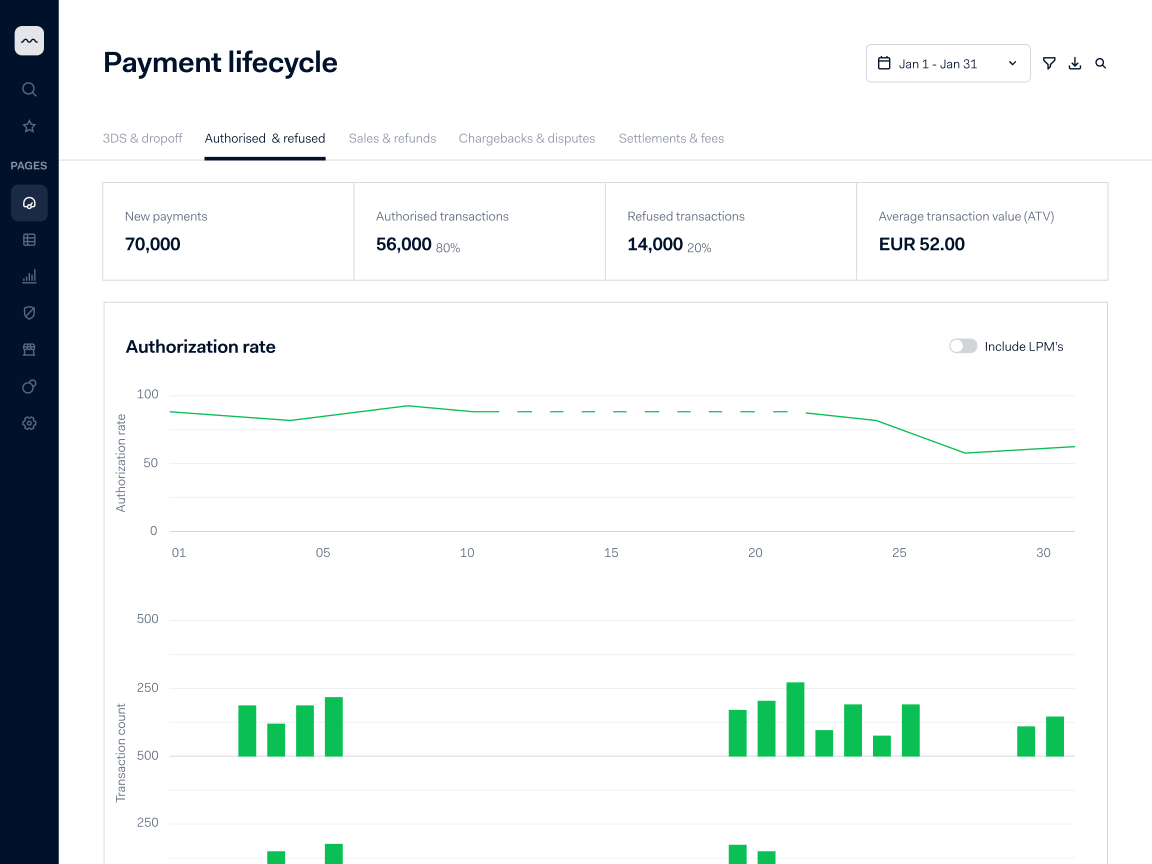
Task: Click the Authorised transactions card
Action: (479, 231)
